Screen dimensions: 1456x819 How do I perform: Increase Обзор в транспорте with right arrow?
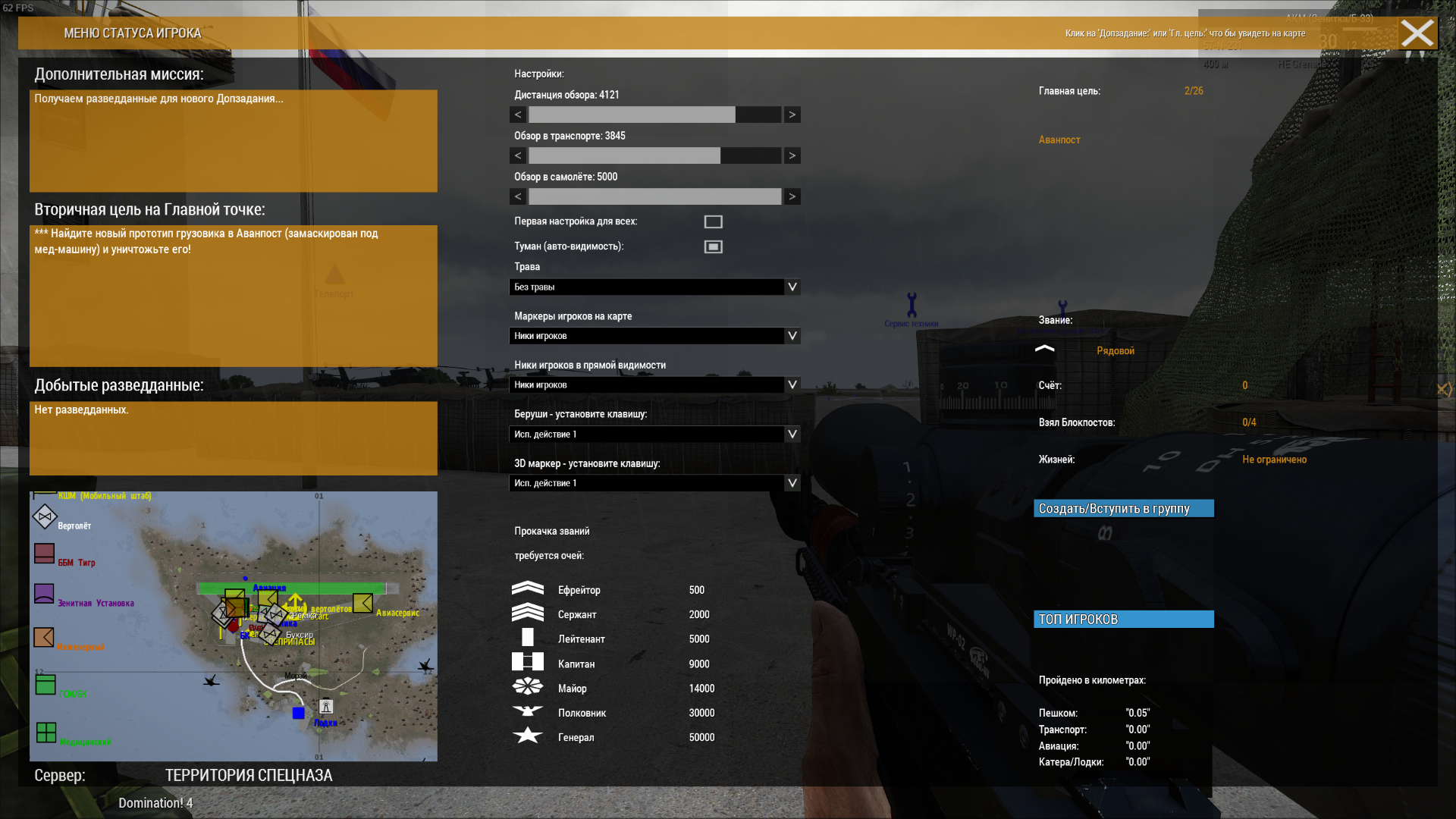(792, 155)
